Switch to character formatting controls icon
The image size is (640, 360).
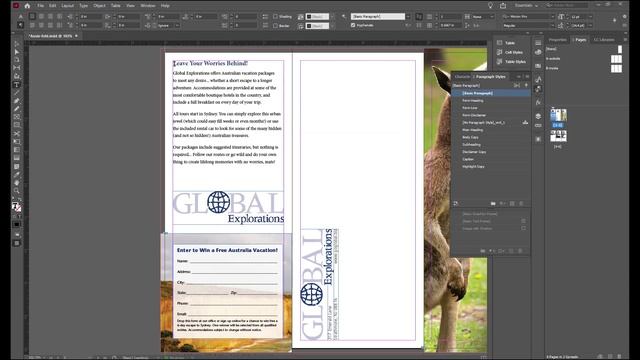(x=20, y=17)
